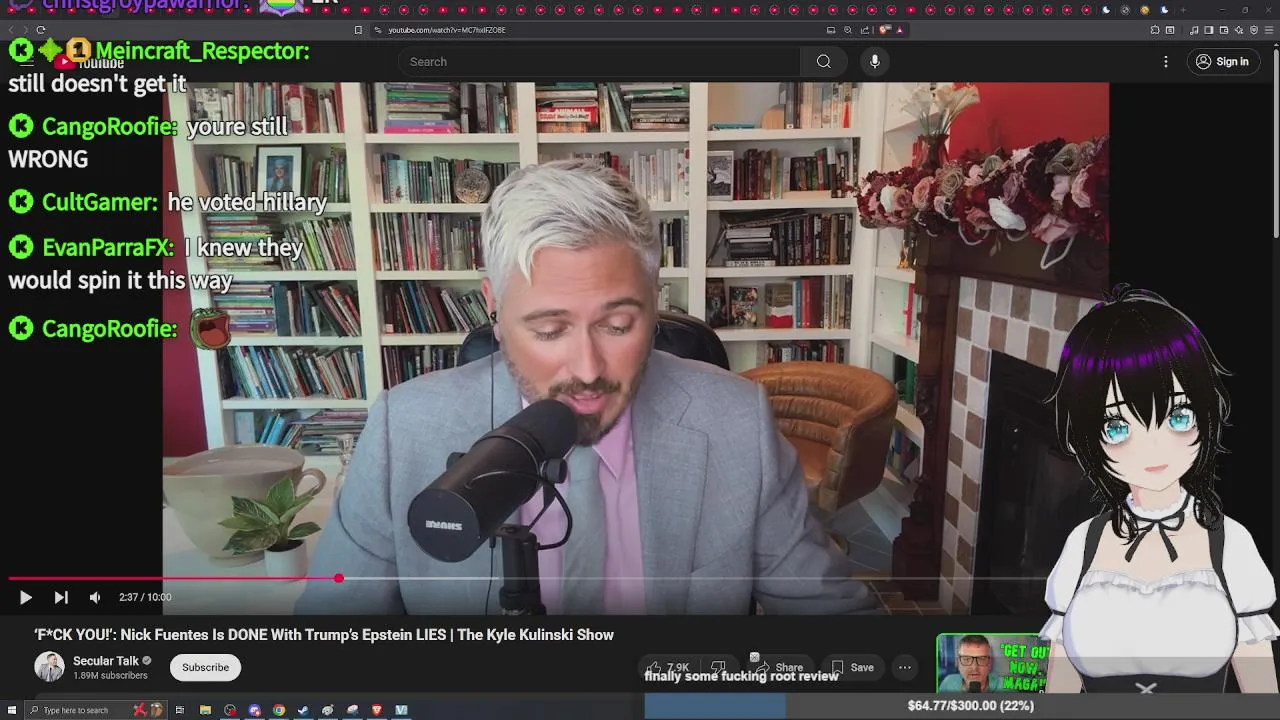The width and height of the screenshot is (1280, 720).
Task: Open Google Chrome from taskbar
Action: [x=279, y=710]
